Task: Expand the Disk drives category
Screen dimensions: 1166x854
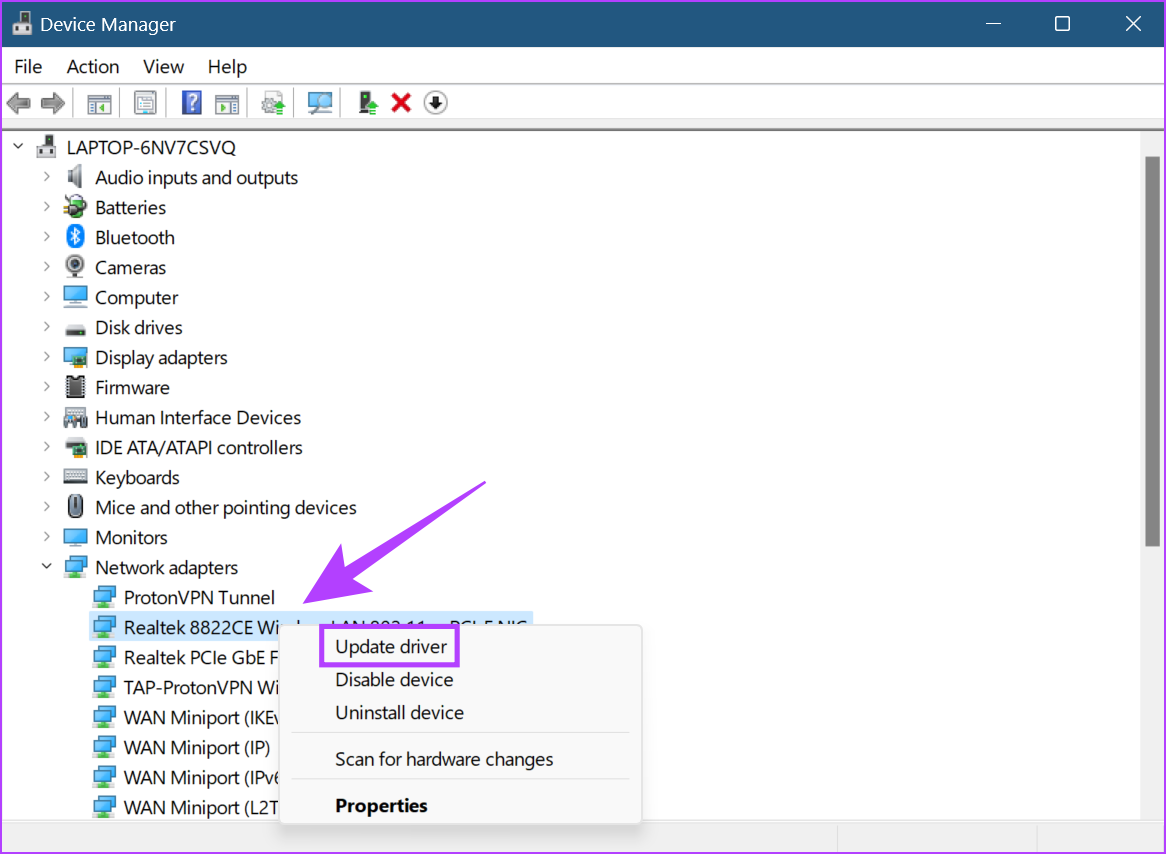Action: 47,327
